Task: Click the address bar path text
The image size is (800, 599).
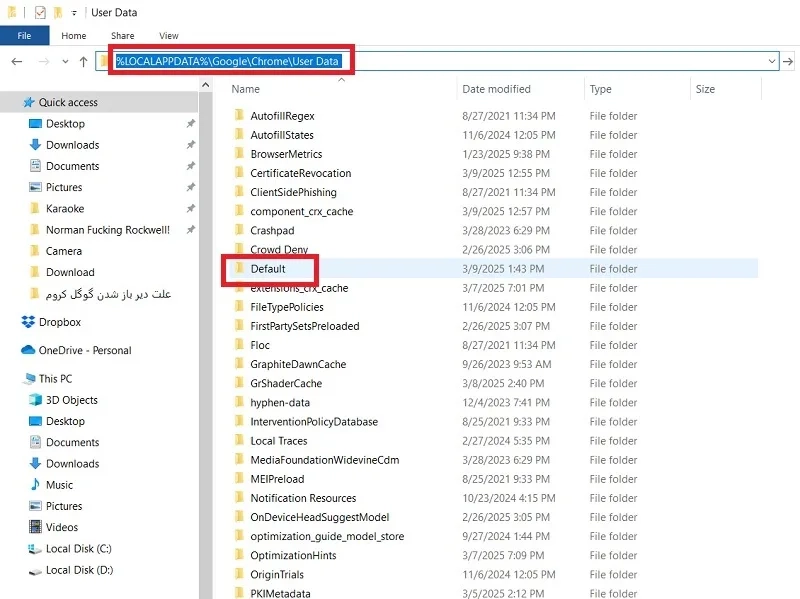Action: 227,61
